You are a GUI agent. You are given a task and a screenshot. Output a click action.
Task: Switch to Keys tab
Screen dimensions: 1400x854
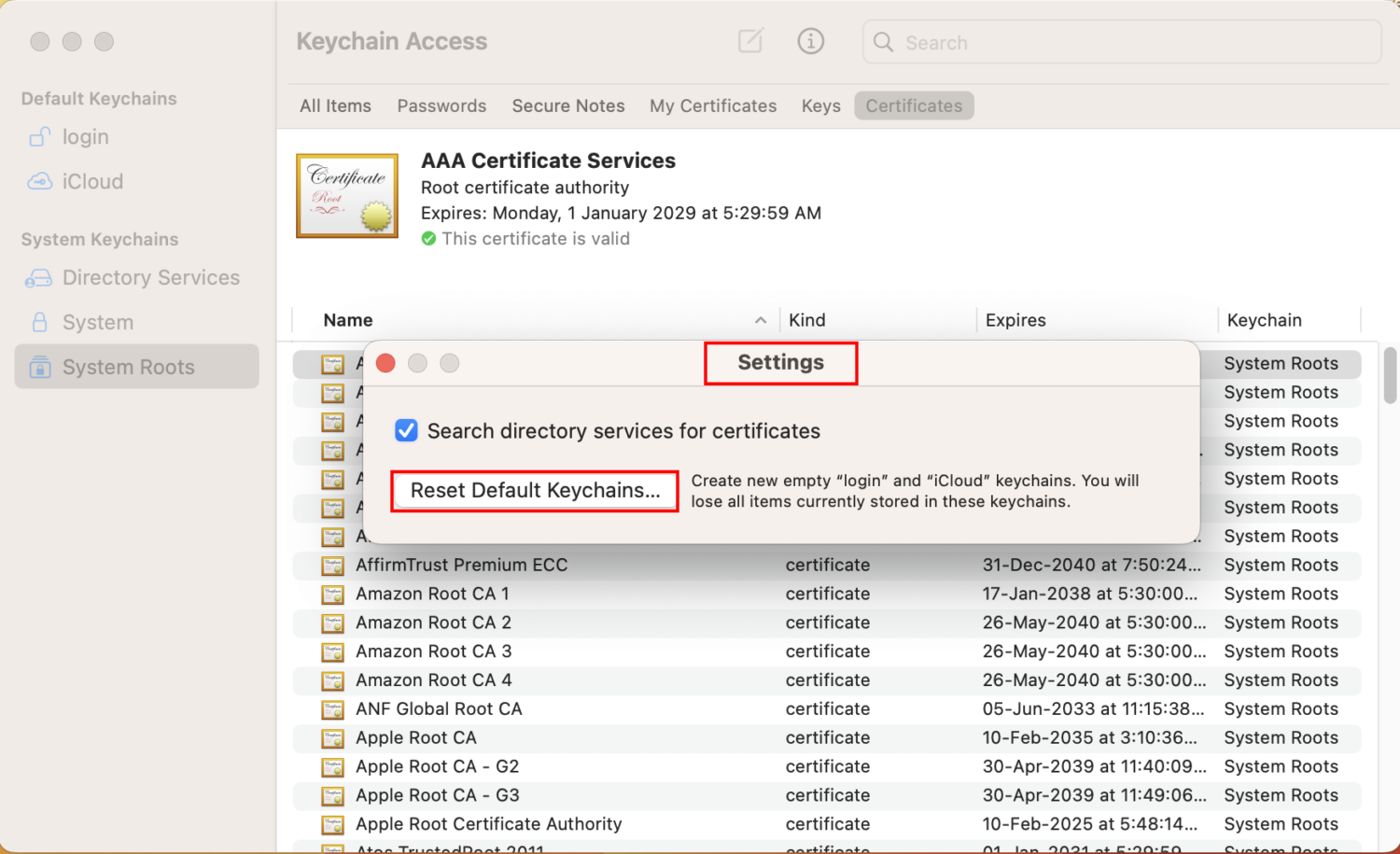821,106
